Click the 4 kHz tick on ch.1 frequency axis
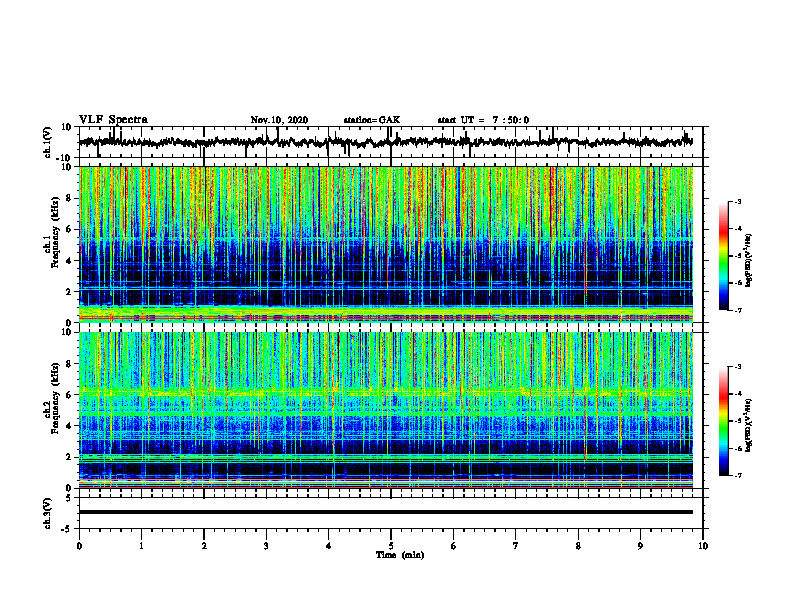Viewport: 792px width, 612px height. click(x=69, y=261)
